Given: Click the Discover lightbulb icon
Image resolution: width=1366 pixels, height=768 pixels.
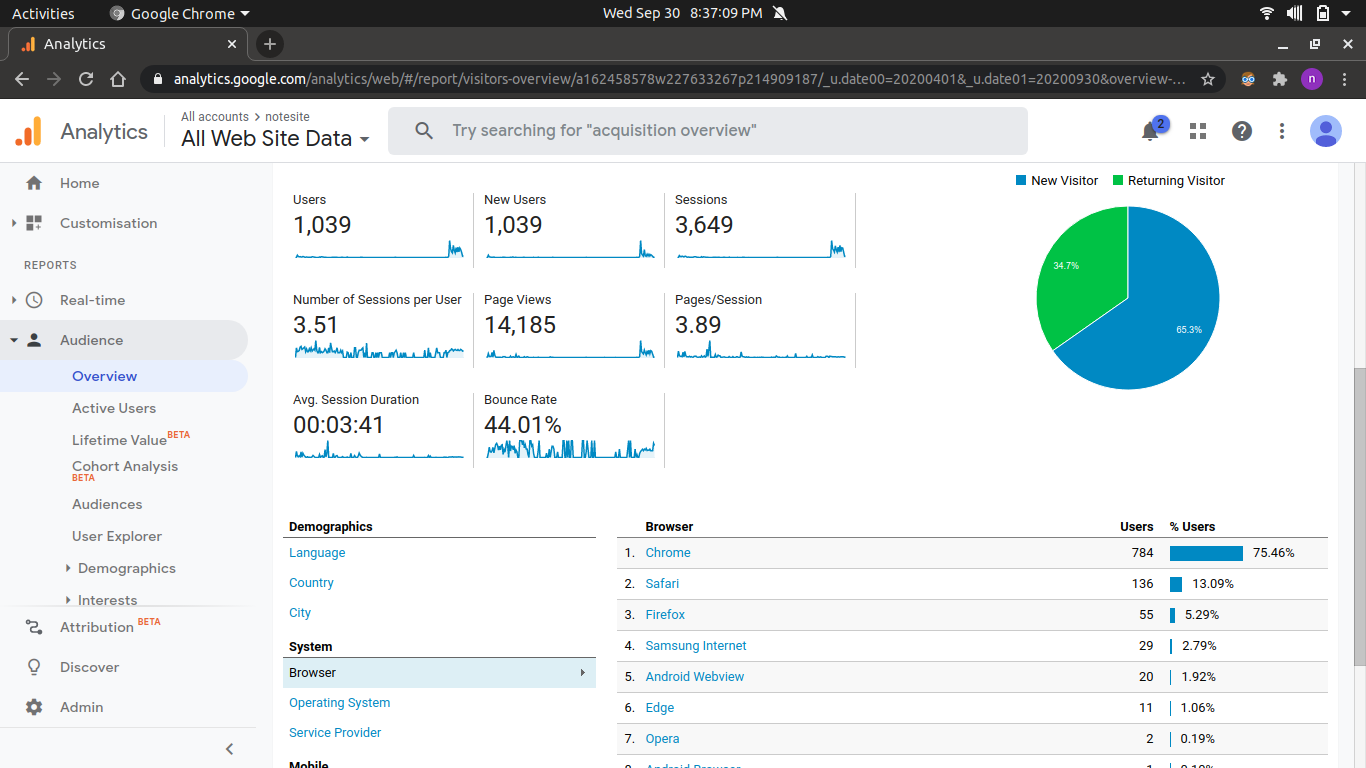Looking at the screenshot, I should tap(34, 667).
